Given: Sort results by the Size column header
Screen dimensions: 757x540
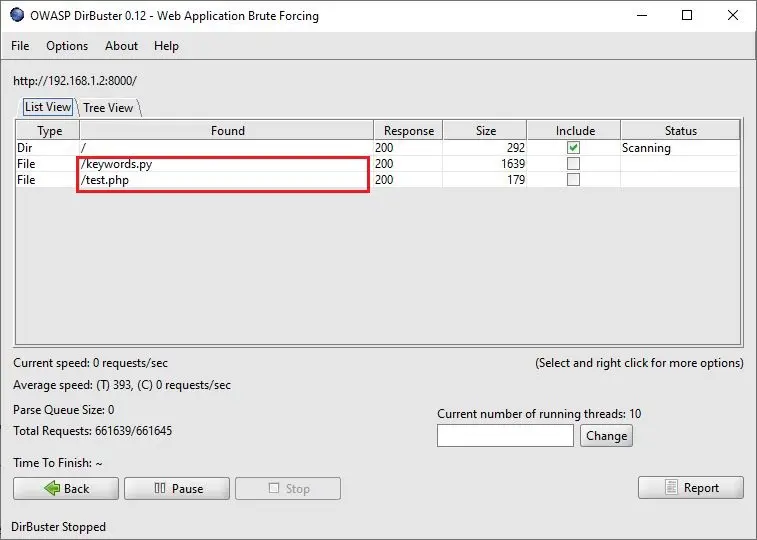Looking at the screenshot, I should [x=485, y=131].
